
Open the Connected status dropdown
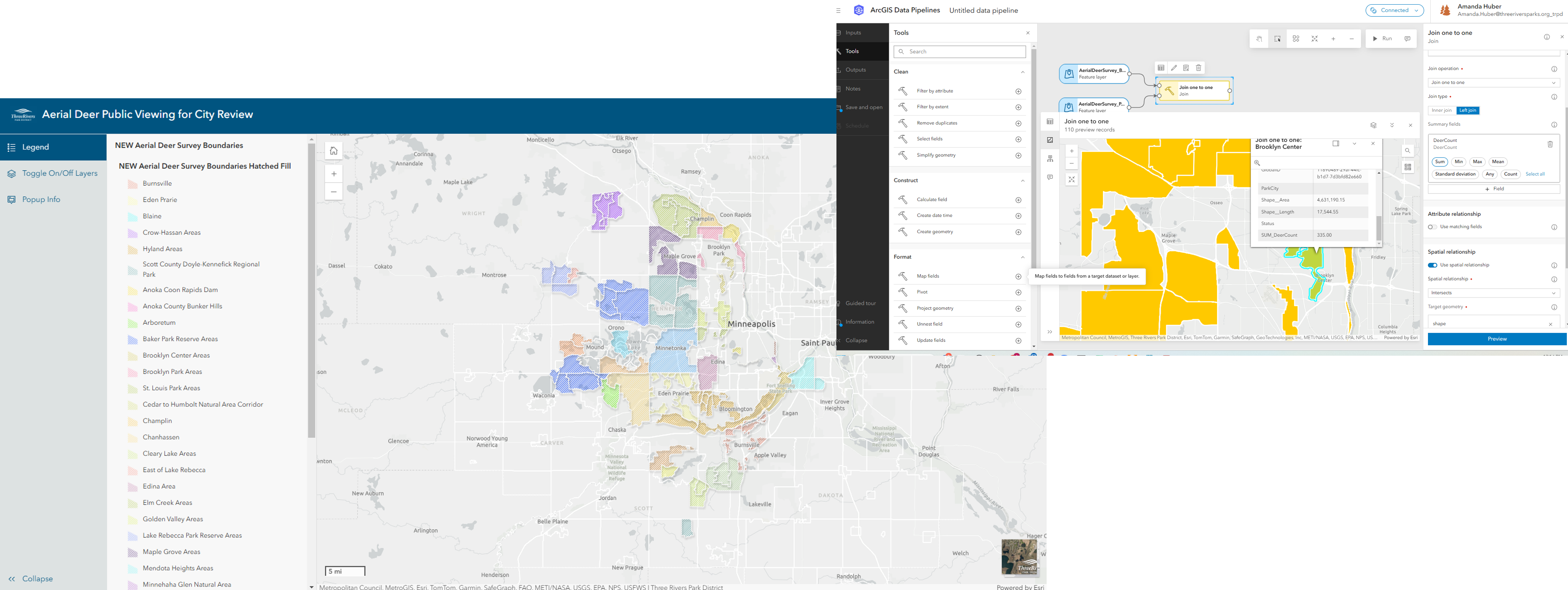1394,10
